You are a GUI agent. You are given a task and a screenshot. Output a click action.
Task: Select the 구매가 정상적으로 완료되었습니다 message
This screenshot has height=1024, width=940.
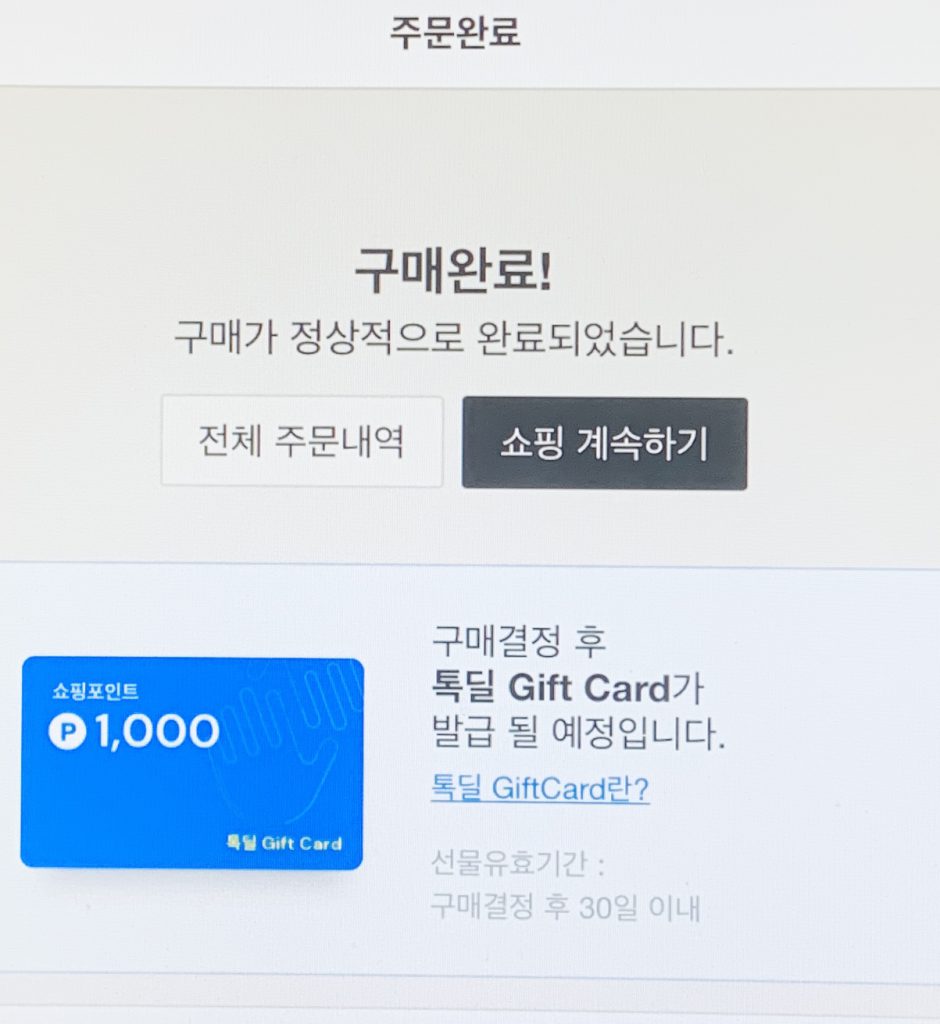pos(454,340)
